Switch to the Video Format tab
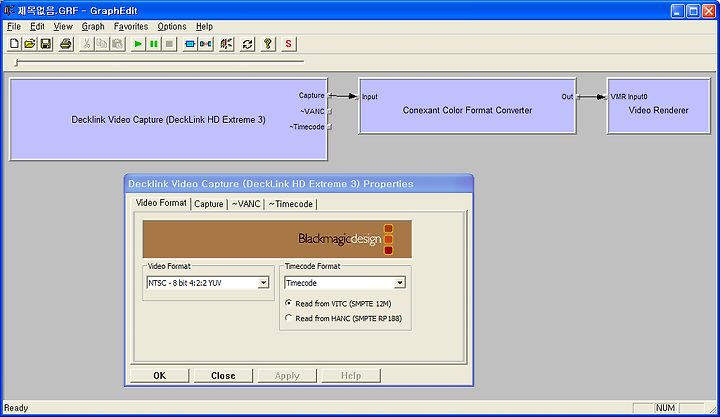This screenshot has width=720, height=417. 161,203
